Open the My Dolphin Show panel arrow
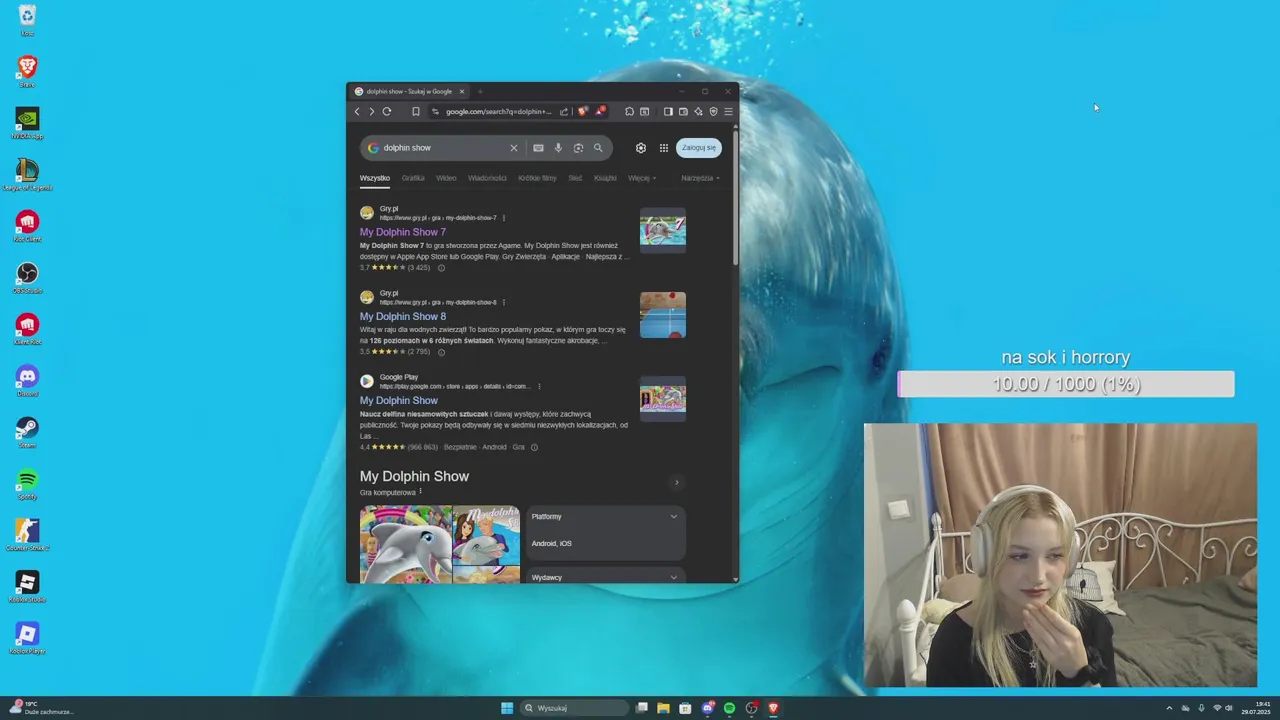The height and width of the screenshot is (720, 1280). coord(676,483)
